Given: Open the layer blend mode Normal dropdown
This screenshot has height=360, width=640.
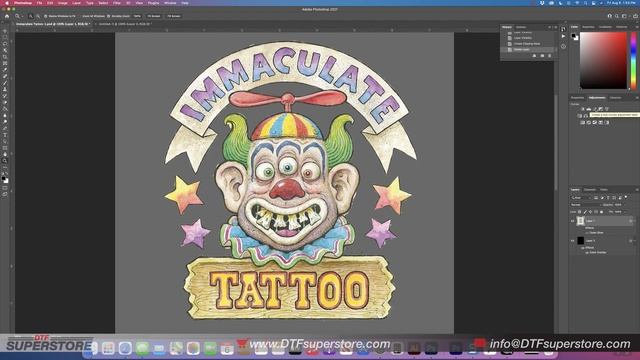Looking at the screenshot, I should click(x=586, y=205).
